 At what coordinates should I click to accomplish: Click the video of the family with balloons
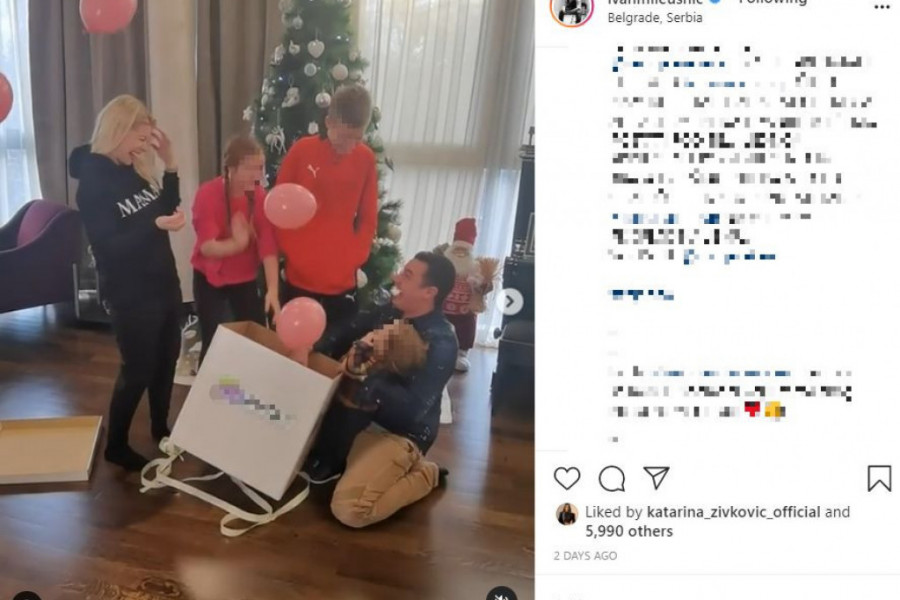[x=267, y=300]
